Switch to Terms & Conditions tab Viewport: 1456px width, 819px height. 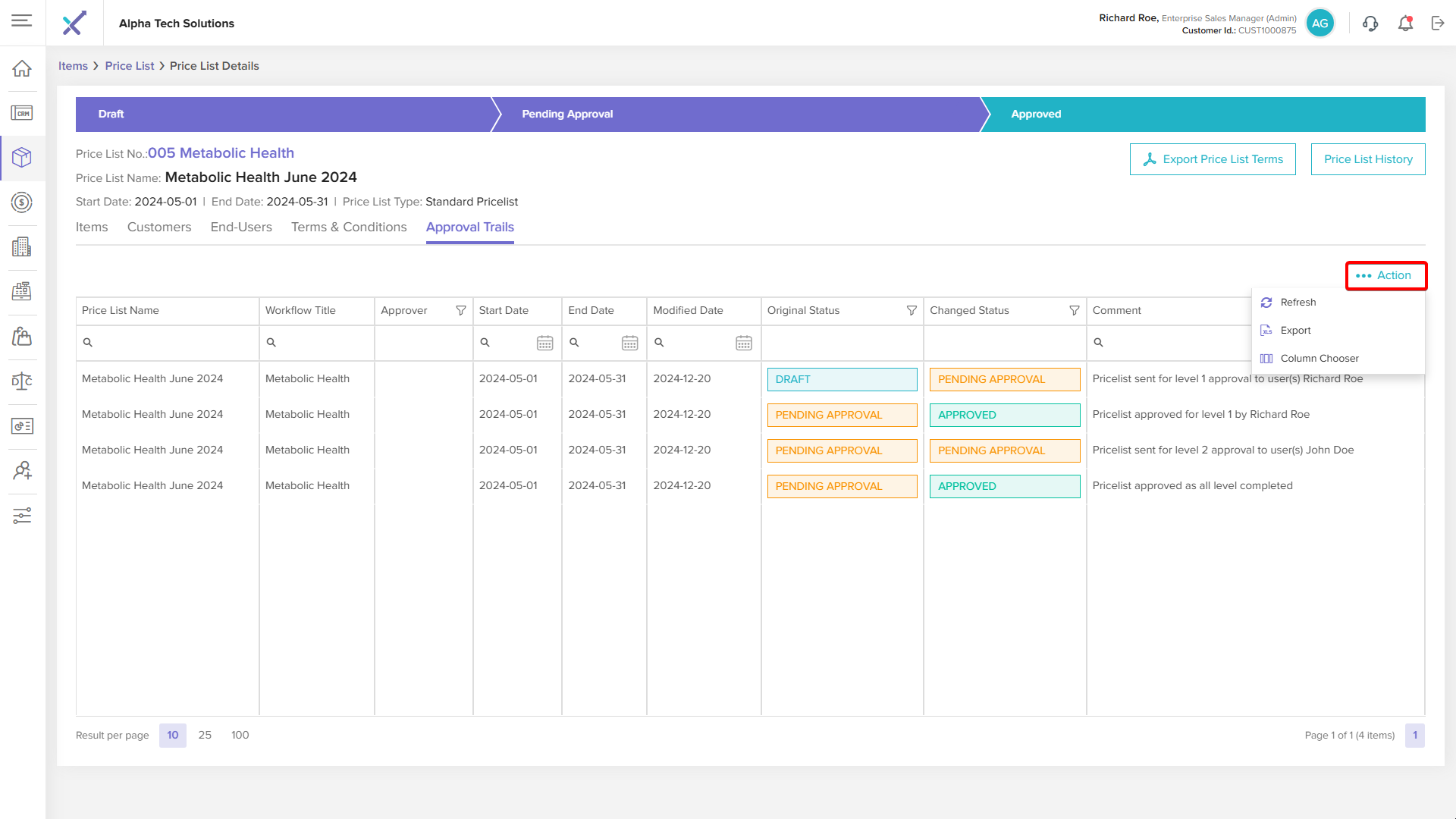click(x=349, y=227)
